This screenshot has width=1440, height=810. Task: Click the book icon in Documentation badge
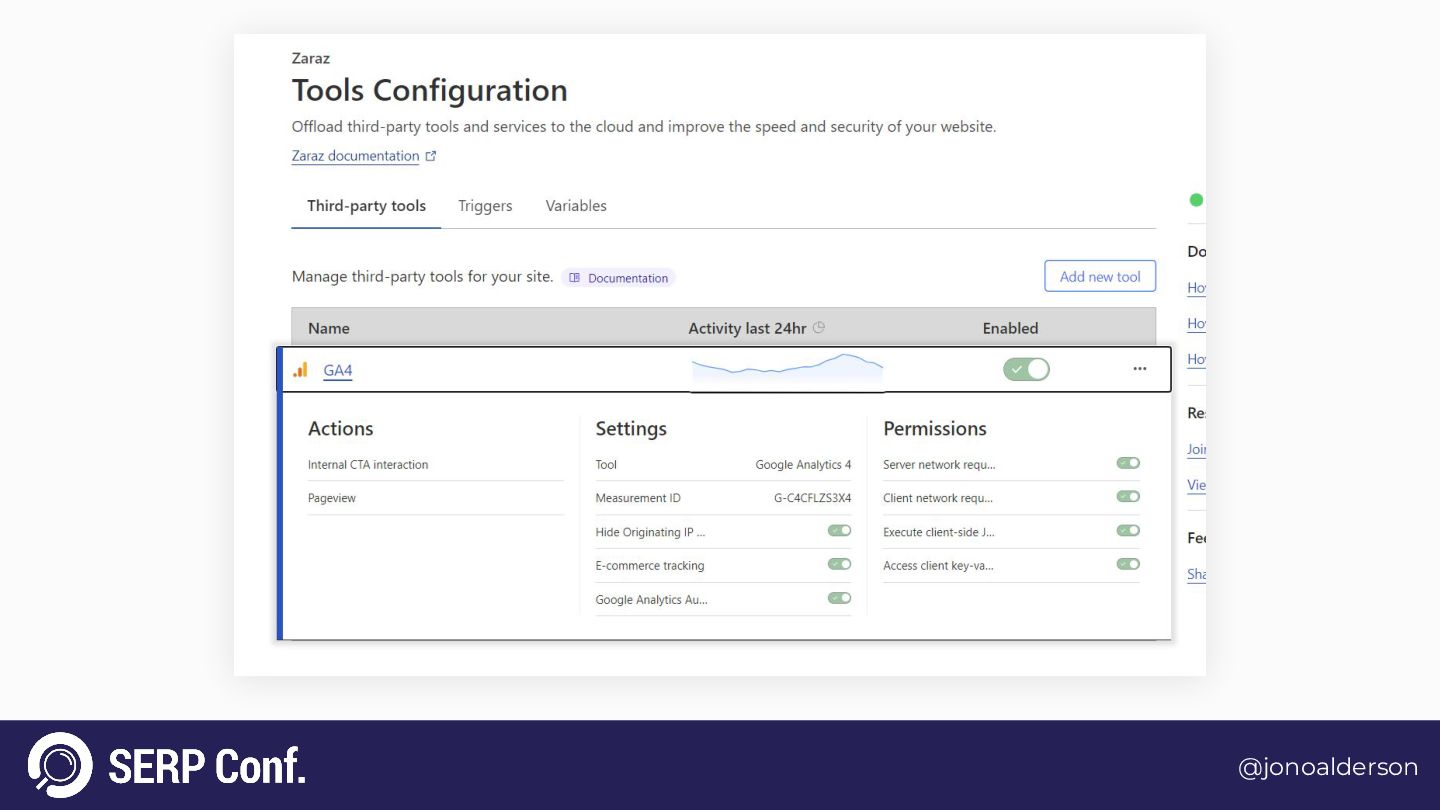coord(574,278)
